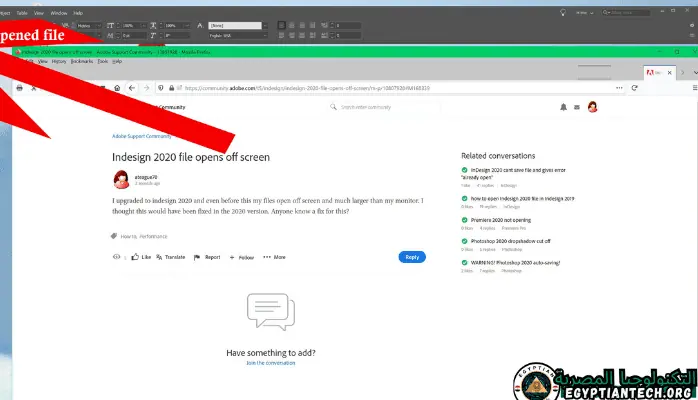Open the user profile avatar in header
The height and width of the screenshot is (400, 698).
click(592, 107)
